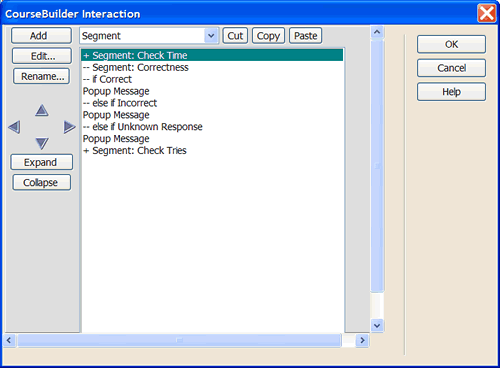Viewport: 500px width, 368px height.
Task: Click the vertical scrollbar down arrow
Action: pos(377,325)
